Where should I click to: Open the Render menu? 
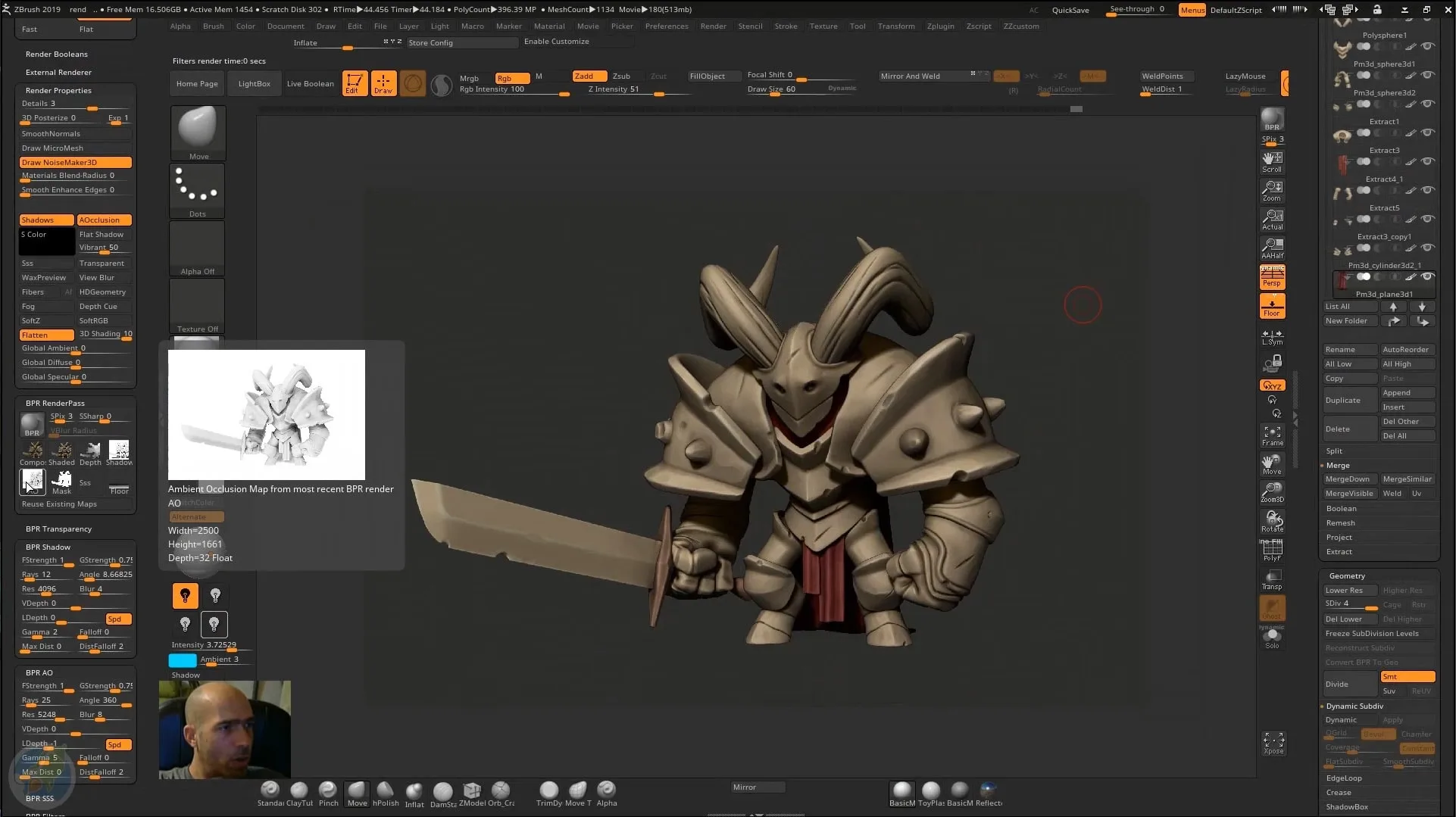coord(712,26)
